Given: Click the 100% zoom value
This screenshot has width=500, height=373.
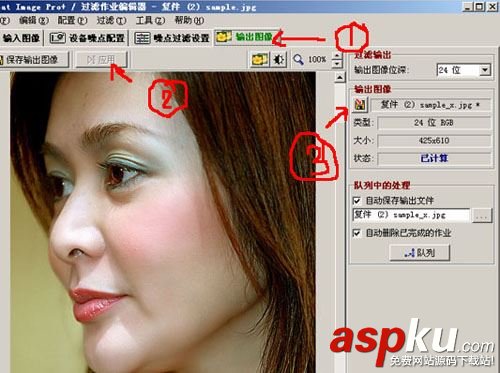Looking at the screenshot, I should coord(317,60).
